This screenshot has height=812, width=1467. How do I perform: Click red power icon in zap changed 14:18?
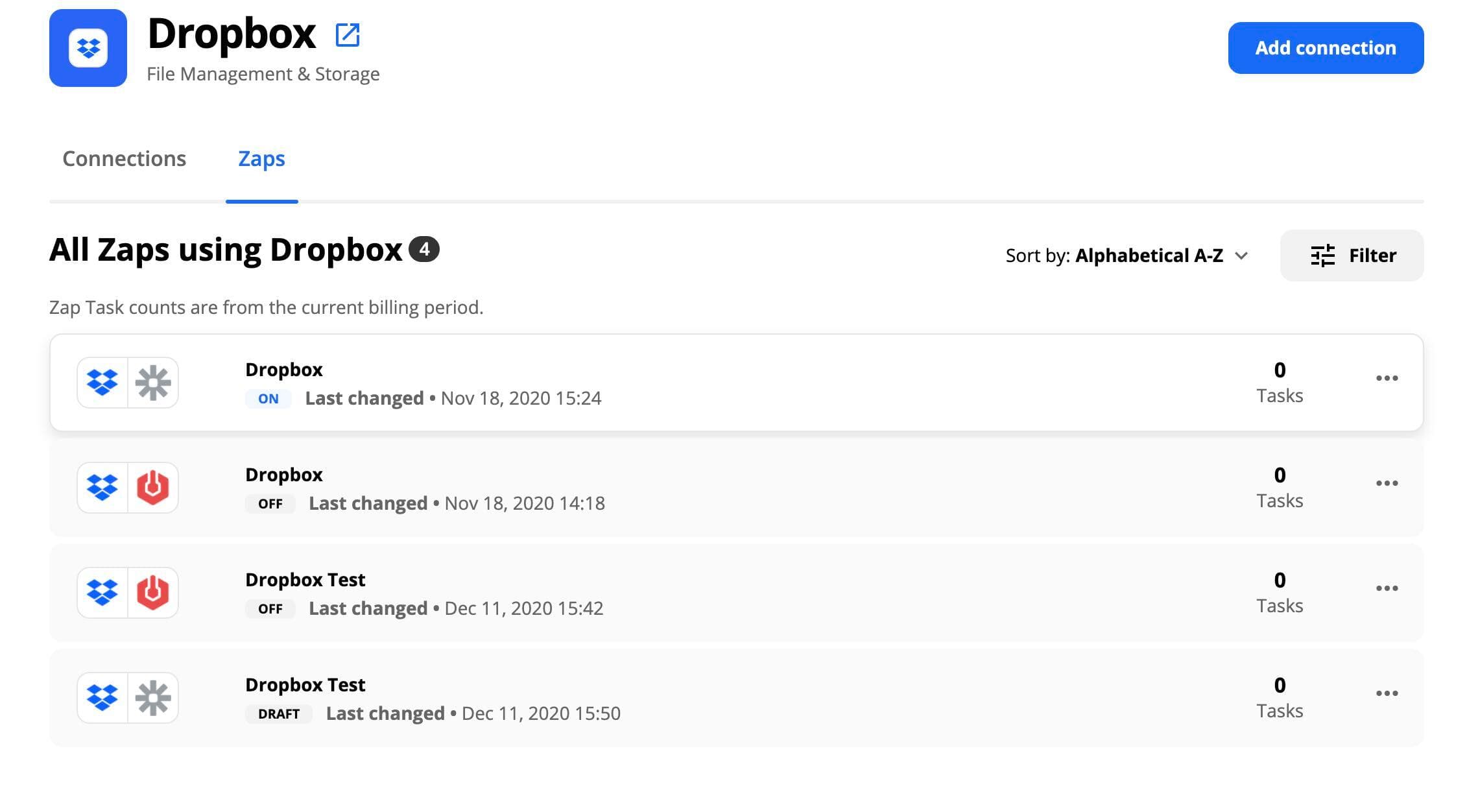click(153, 488)
